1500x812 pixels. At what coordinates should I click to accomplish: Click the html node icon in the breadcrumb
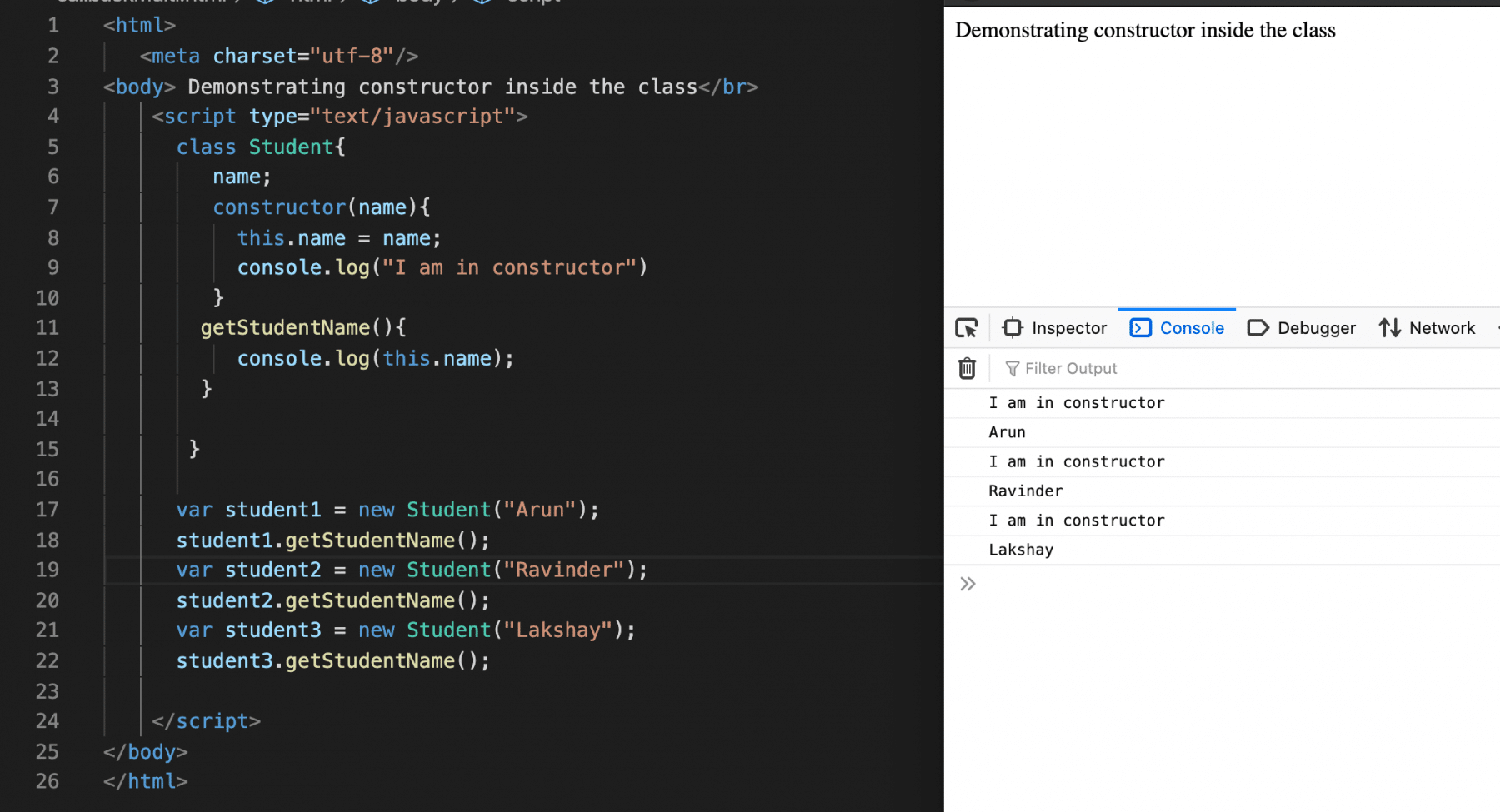265,2
